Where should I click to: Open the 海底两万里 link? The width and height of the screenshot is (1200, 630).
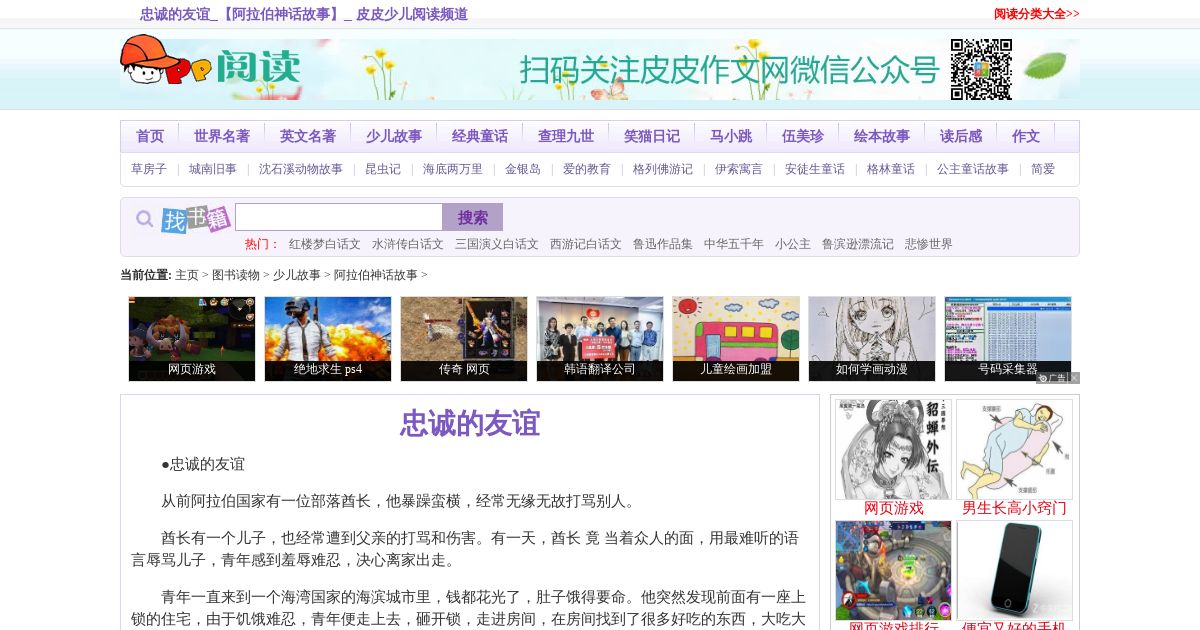(453, 169)
